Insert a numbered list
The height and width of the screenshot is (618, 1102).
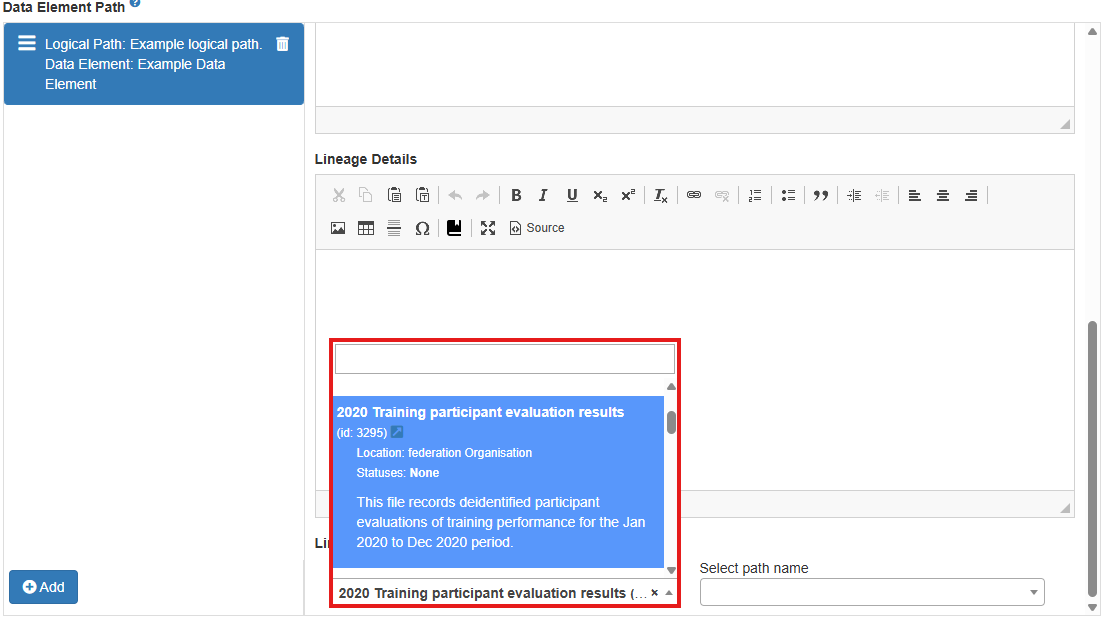[x=755, y=195]
